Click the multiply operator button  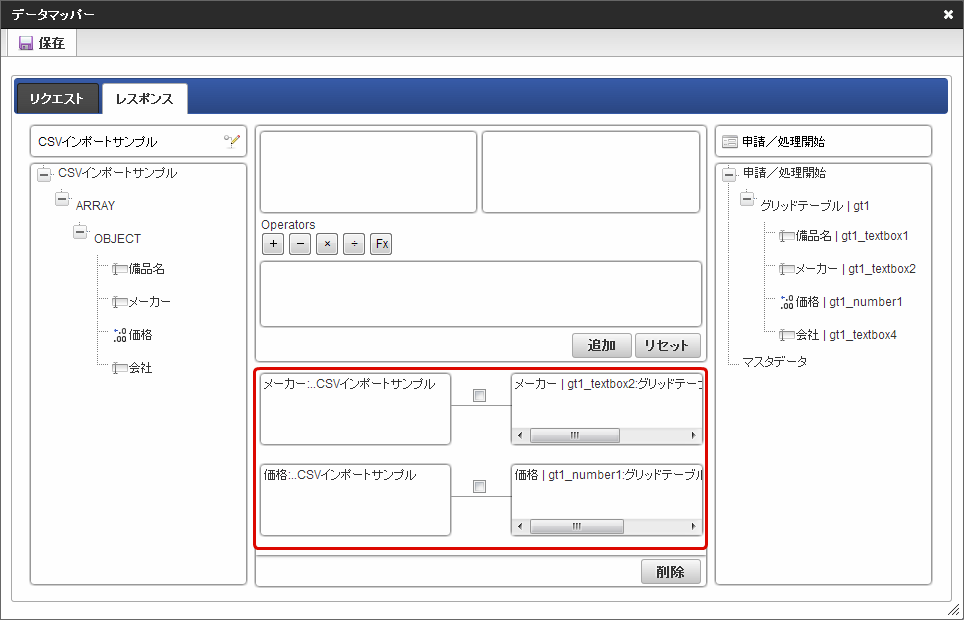coord(327,244)
